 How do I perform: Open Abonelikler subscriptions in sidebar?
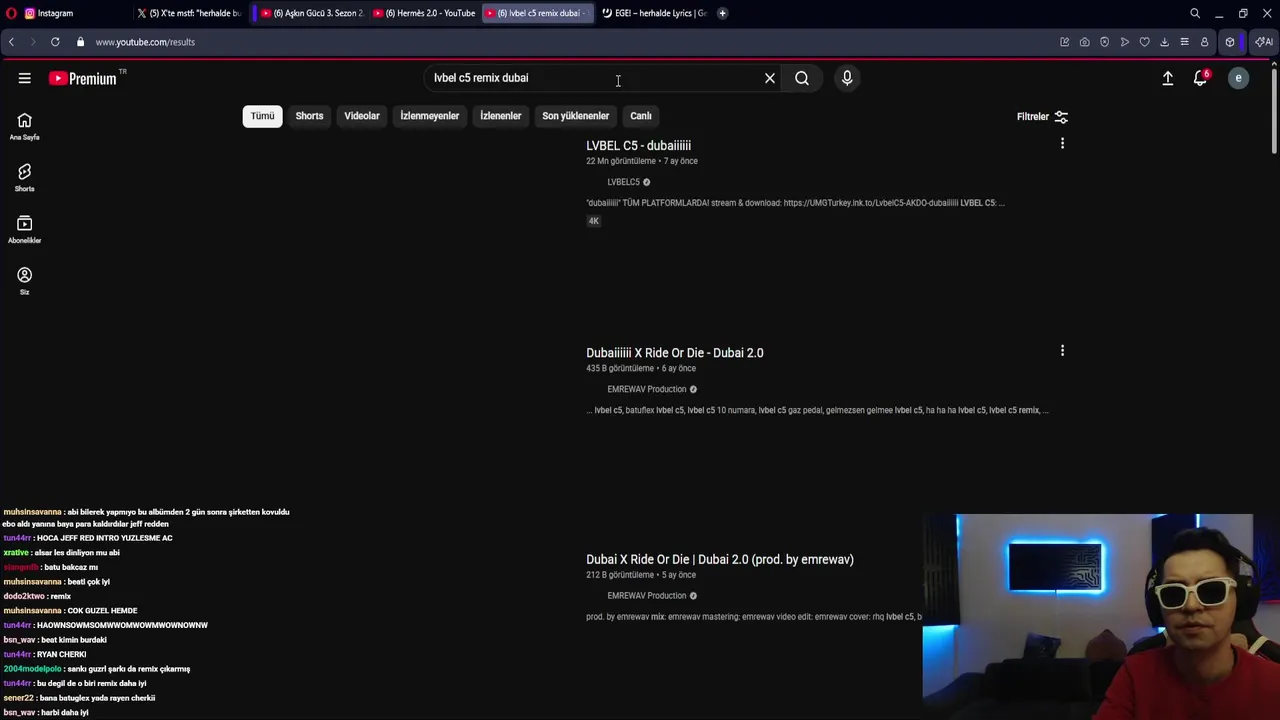(x=24, y=230)
